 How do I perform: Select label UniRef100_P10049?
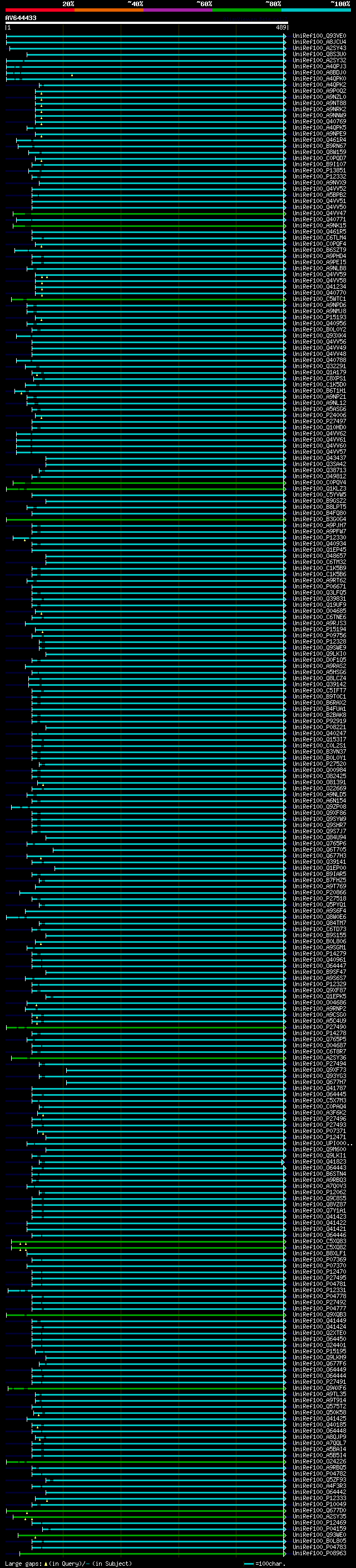coord(319,1505)
